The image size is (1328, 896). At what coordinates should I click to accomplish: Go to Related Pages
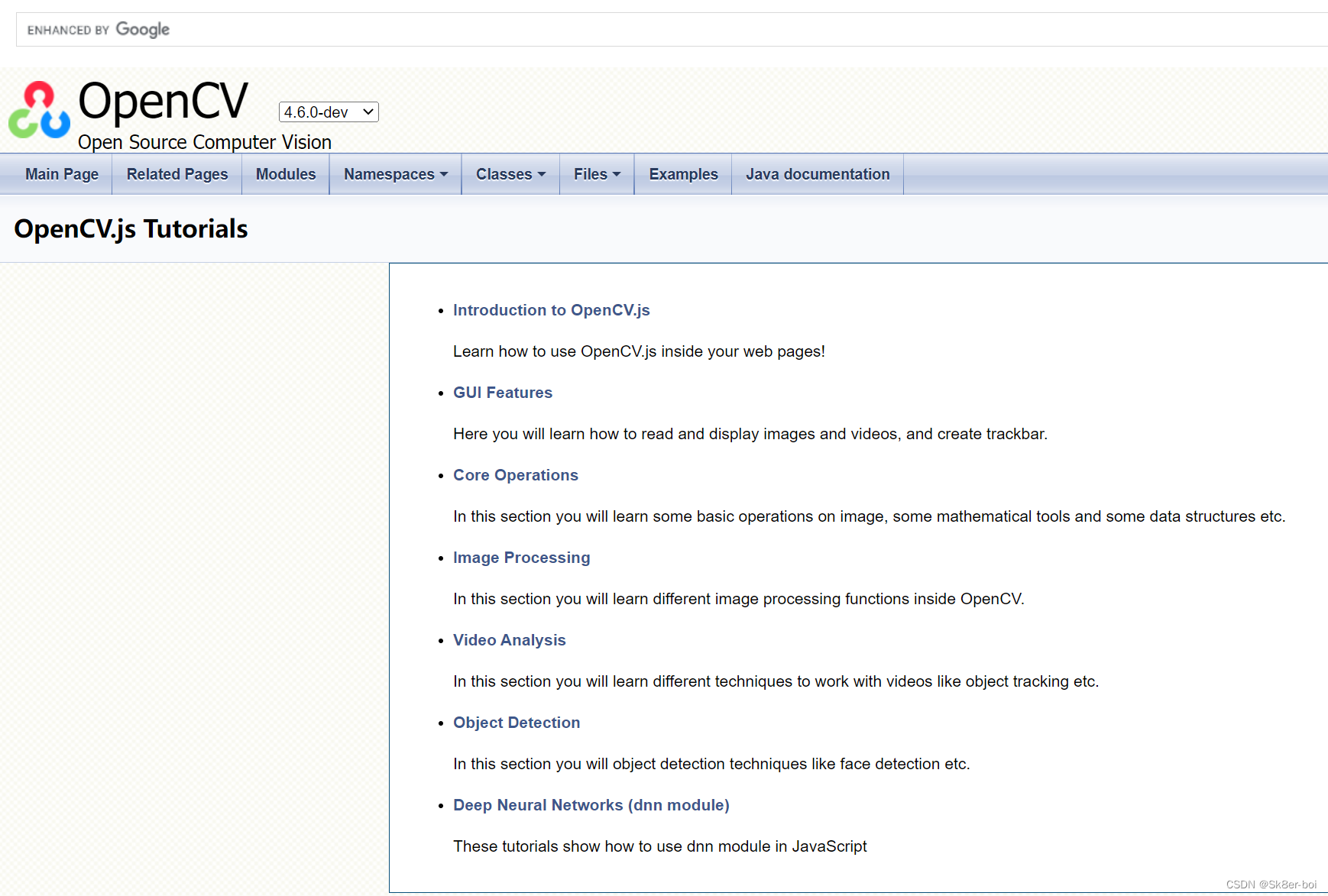tap(177, 174)
